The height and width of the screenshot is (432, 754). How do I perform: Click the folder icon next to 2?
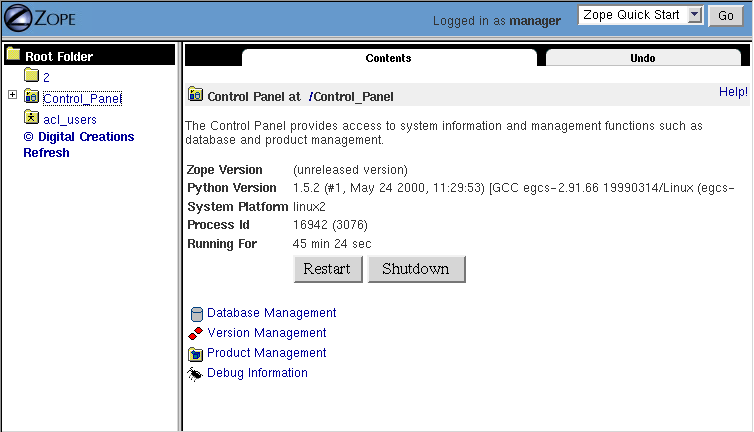tap(31, 76)
